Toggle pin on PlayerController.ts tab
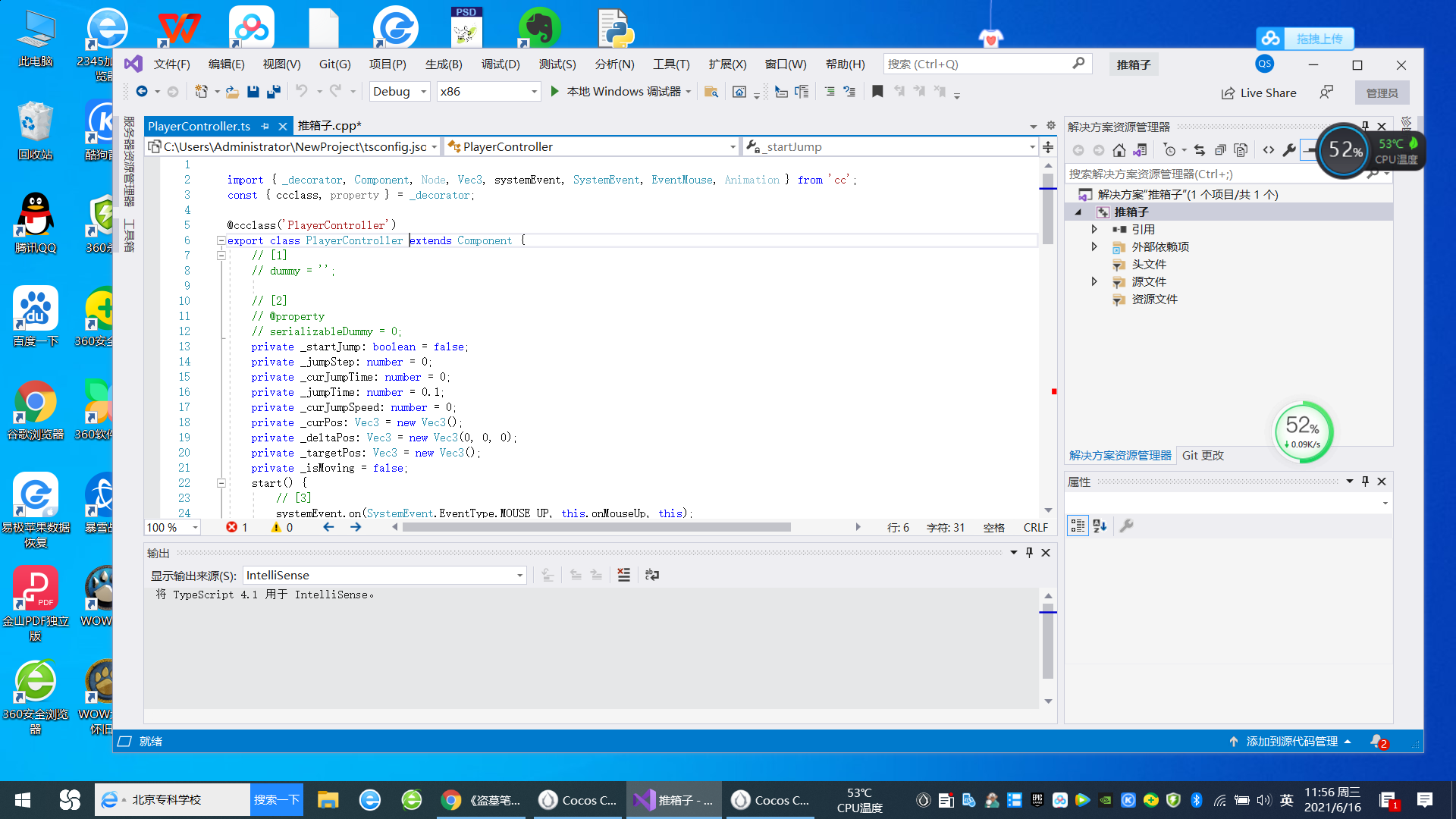 tap(265, 126)
